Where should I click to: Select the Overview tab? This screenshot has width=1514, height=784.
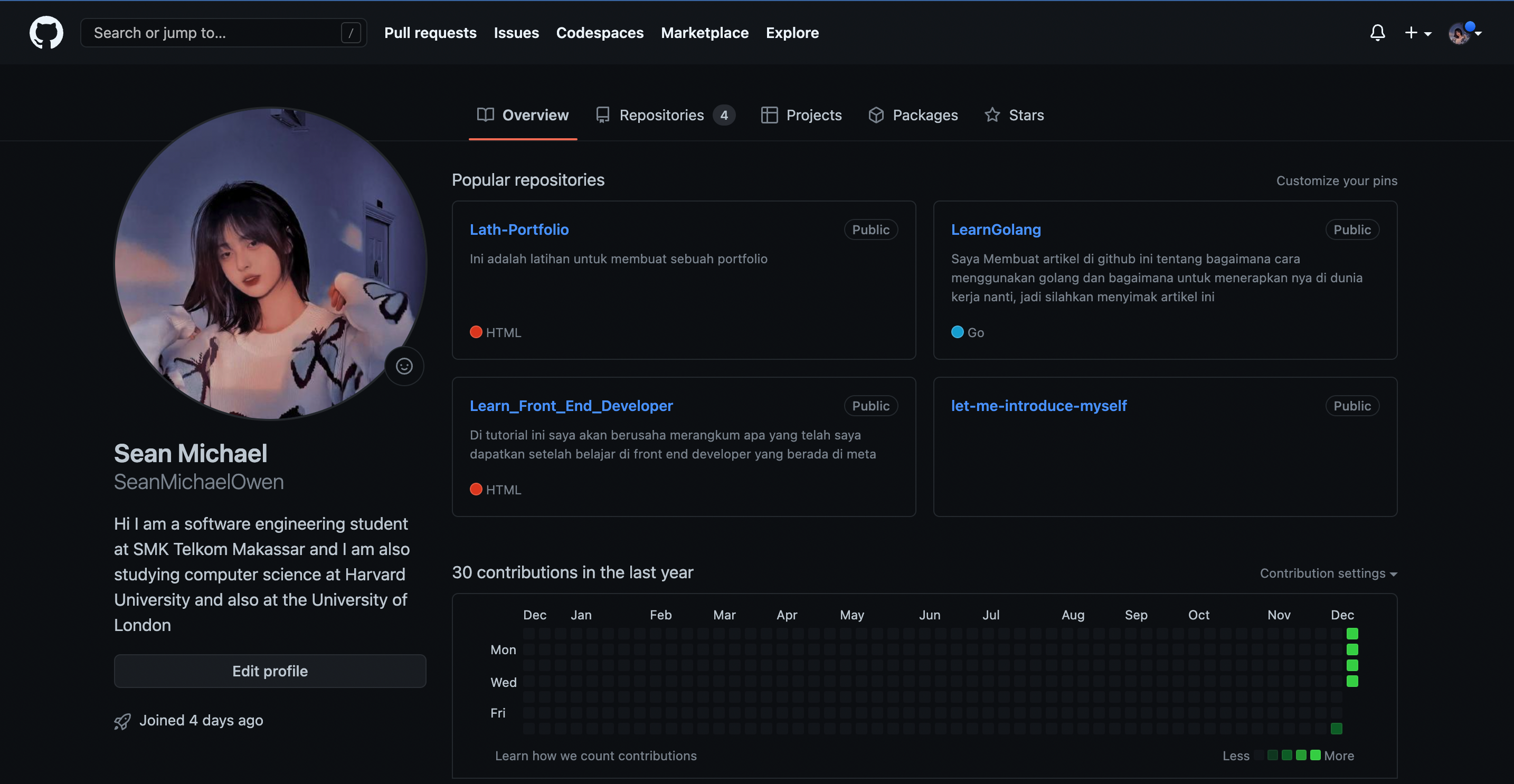coord(523,115)
